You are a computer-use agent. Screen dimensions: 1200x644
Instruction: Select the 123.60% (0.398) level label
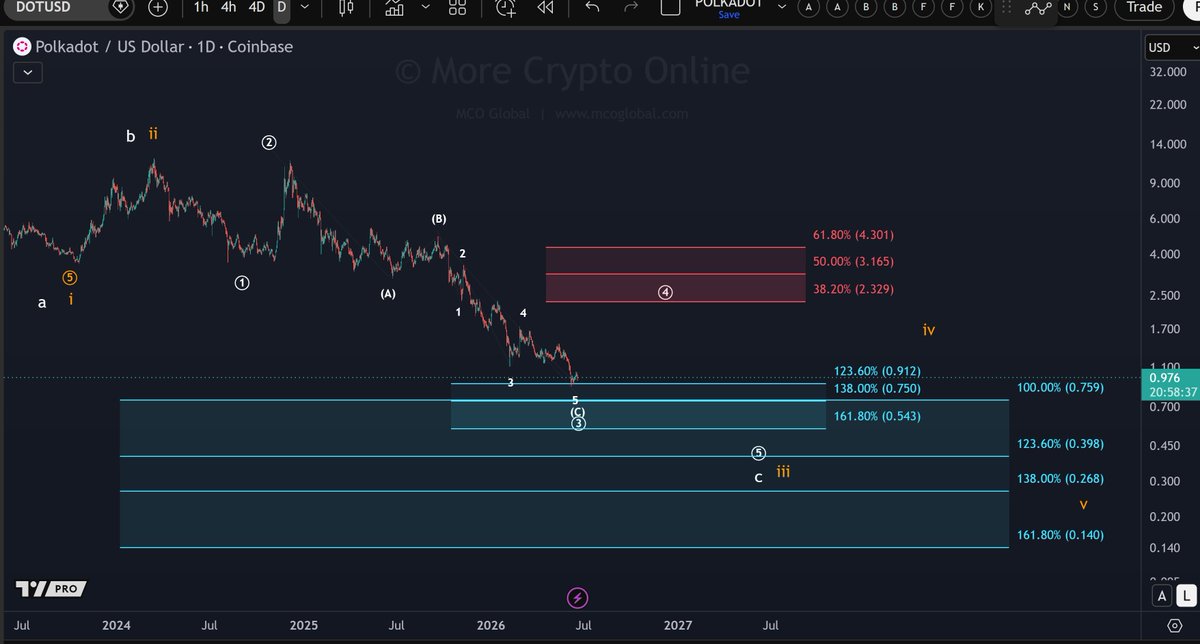pos(1060,443)
